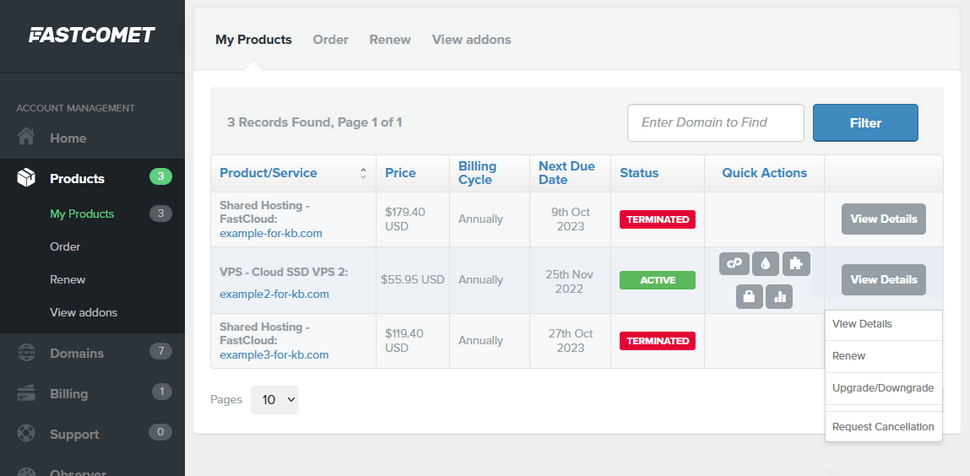The height and width of the screenshot is (476, 970).
Task: Switch to the Order tab
Action: click(330, 40)
